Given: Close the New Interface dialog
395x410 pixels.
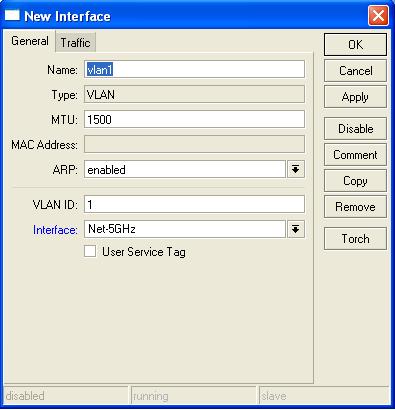Looking at the screenshot, I should click(x=378, y=16).
